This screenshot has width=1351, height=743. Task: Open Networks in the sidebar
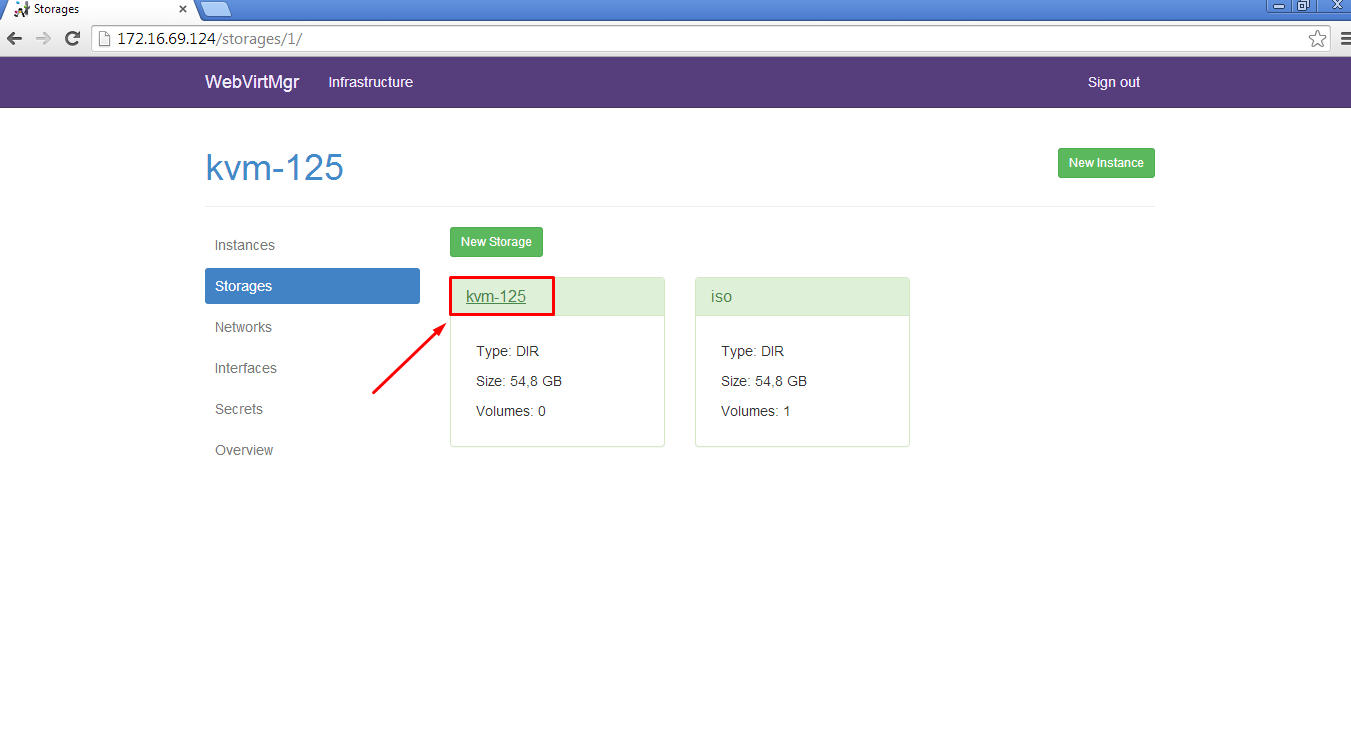(312, 327)
